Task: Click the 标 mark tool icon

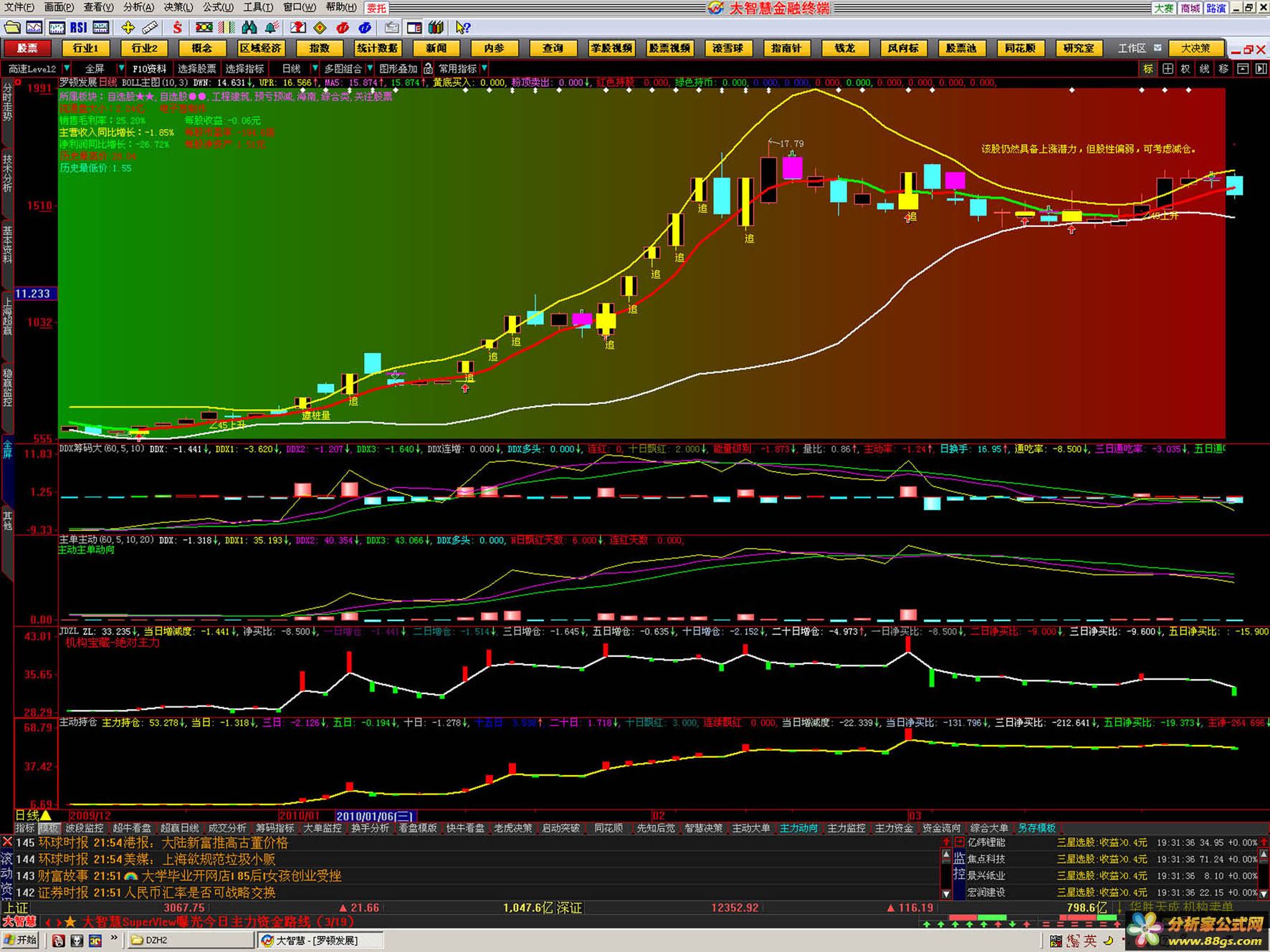Action: [1147, 69]
